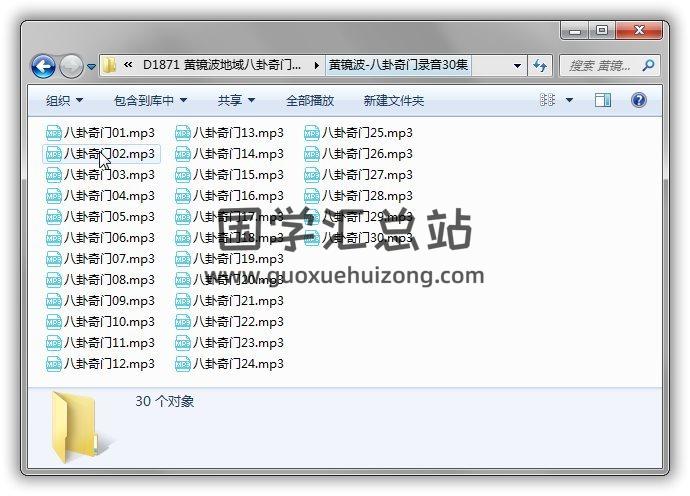Image resolution: width=690 pixels, height=496 pixels.
Task: Open the address bar history dropdown
Action: 517,66
